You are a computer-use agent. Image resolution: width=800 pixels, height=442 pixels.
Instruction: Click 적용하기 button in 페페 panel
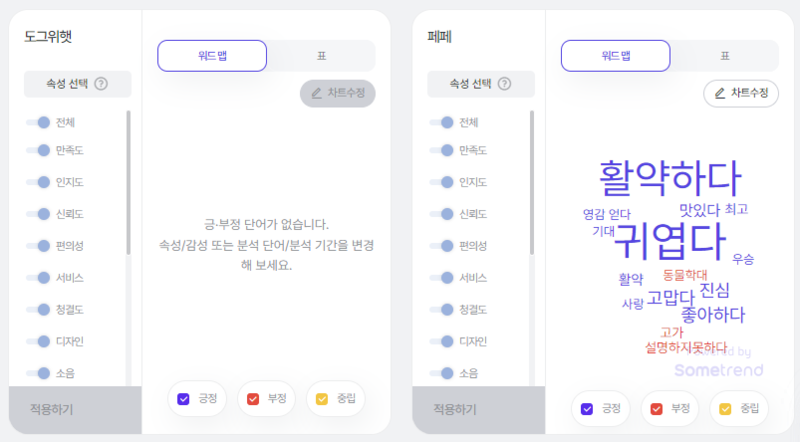(x=479, y=409)
